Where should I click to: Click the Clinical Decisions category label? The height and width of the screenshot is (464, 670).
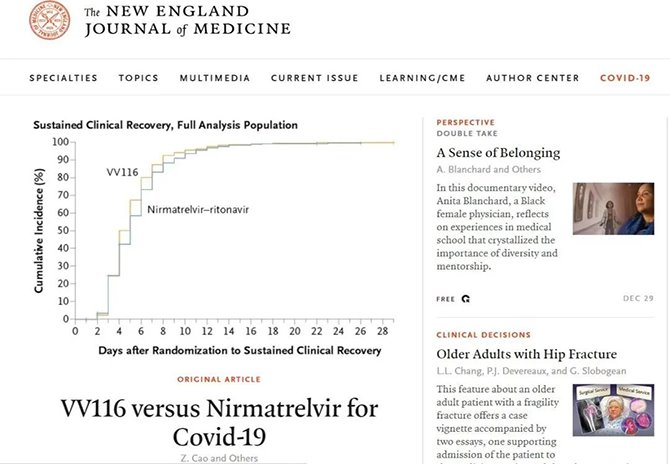pyautogui.click(x=484, y=335)
